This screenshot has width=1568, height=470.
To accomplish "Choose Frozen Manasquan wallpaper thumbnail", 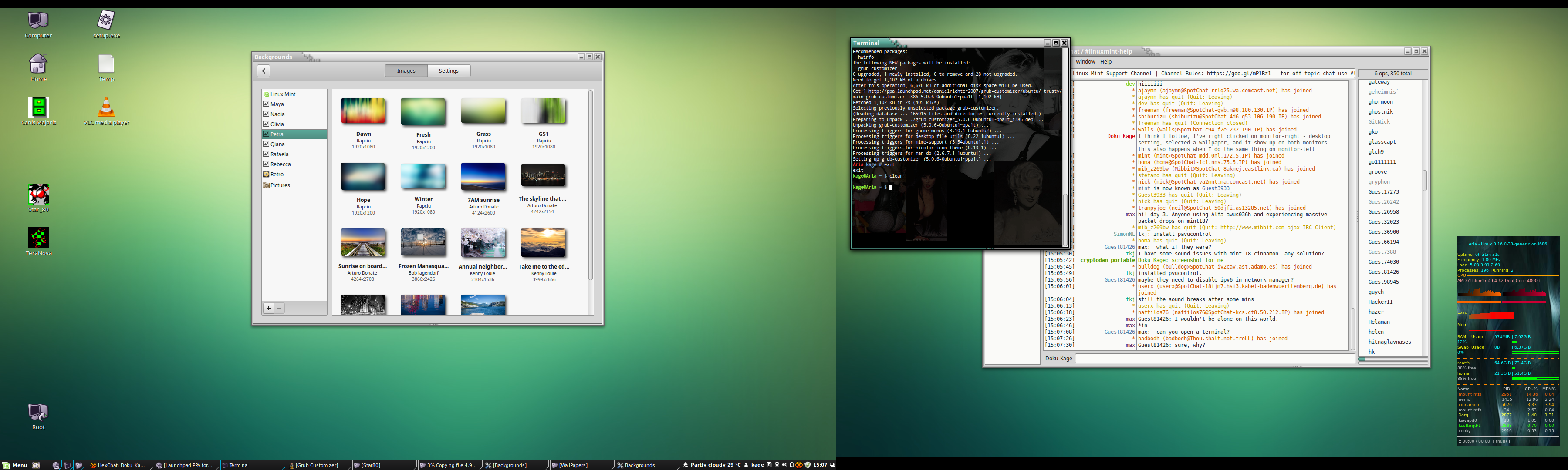I will tap(423, 242).
